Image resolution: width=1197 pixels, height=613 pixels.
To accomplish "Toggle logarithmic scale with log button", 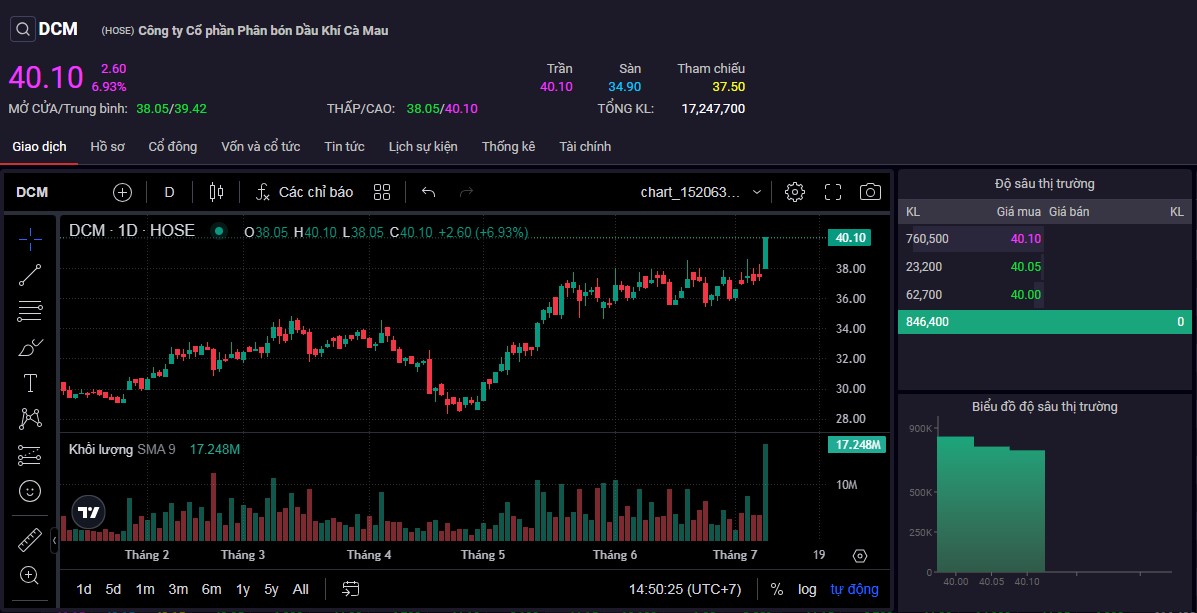I will click(807, 589).
